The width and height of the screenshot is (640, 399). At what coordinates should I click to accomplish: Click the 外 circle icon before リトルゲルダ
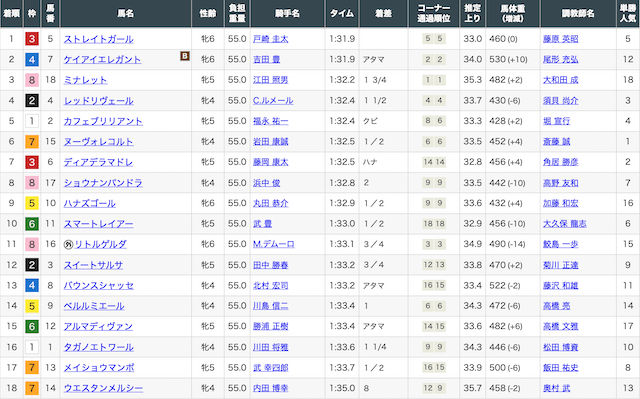pyautogui.click(x=68, y=244)
